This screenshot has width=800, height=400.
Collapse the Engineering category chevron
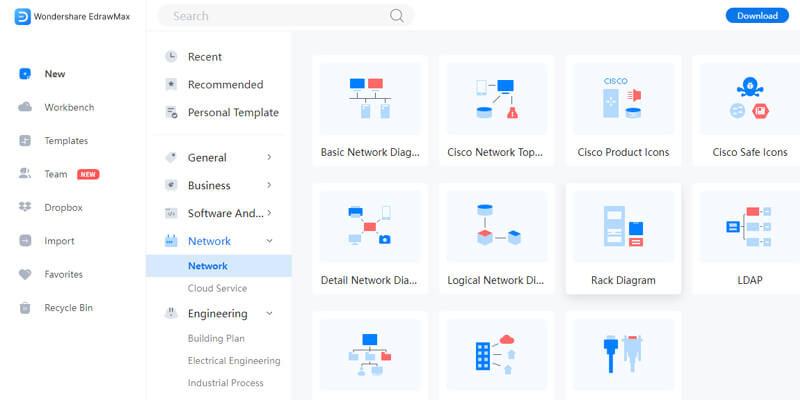coord(269,313)
